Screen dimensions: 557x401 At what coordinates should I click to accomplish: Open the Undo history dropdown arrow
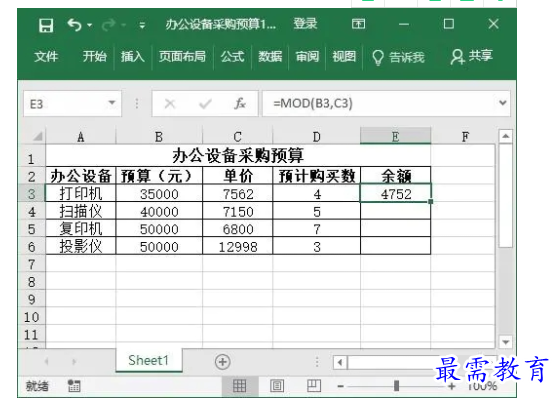[90, 25]
